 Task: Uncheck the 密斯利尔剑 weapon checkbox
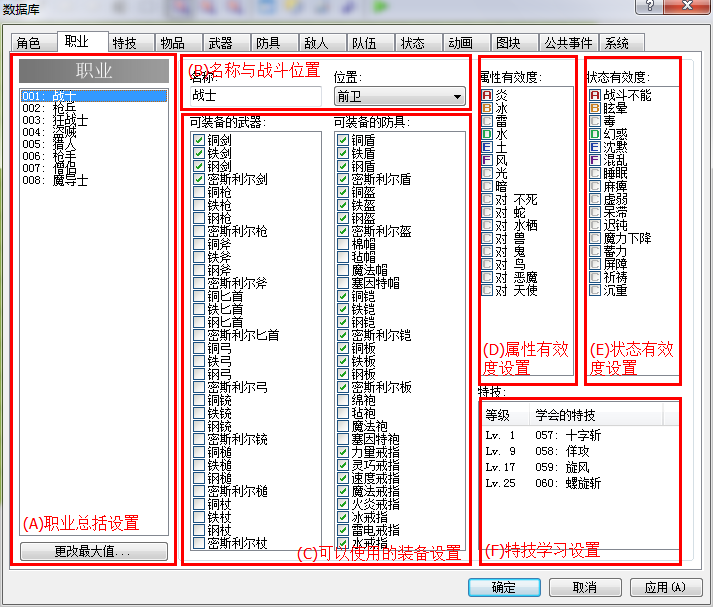[x=198, y=179]
